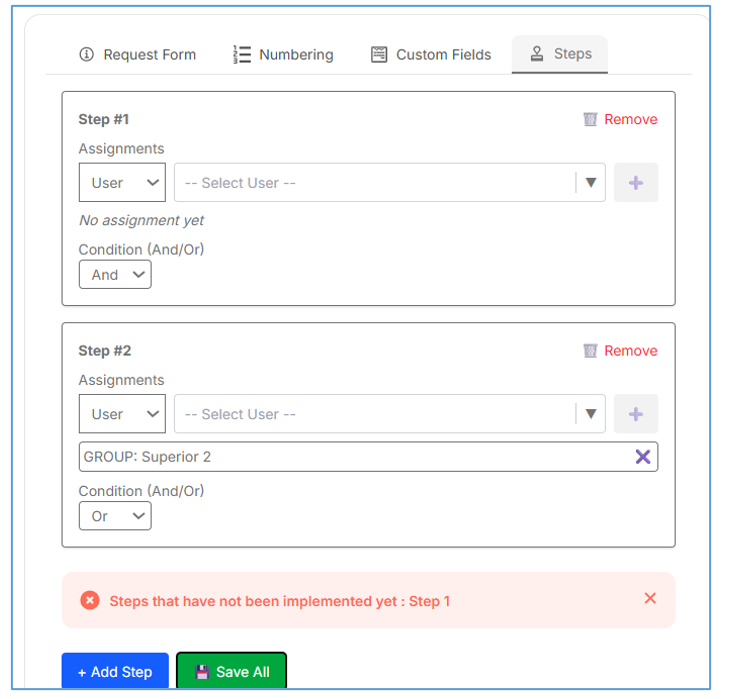Screen dimensions: 734x699
Task: Expand the Select User list in Step #2
Action: click(x=590, y=414)
